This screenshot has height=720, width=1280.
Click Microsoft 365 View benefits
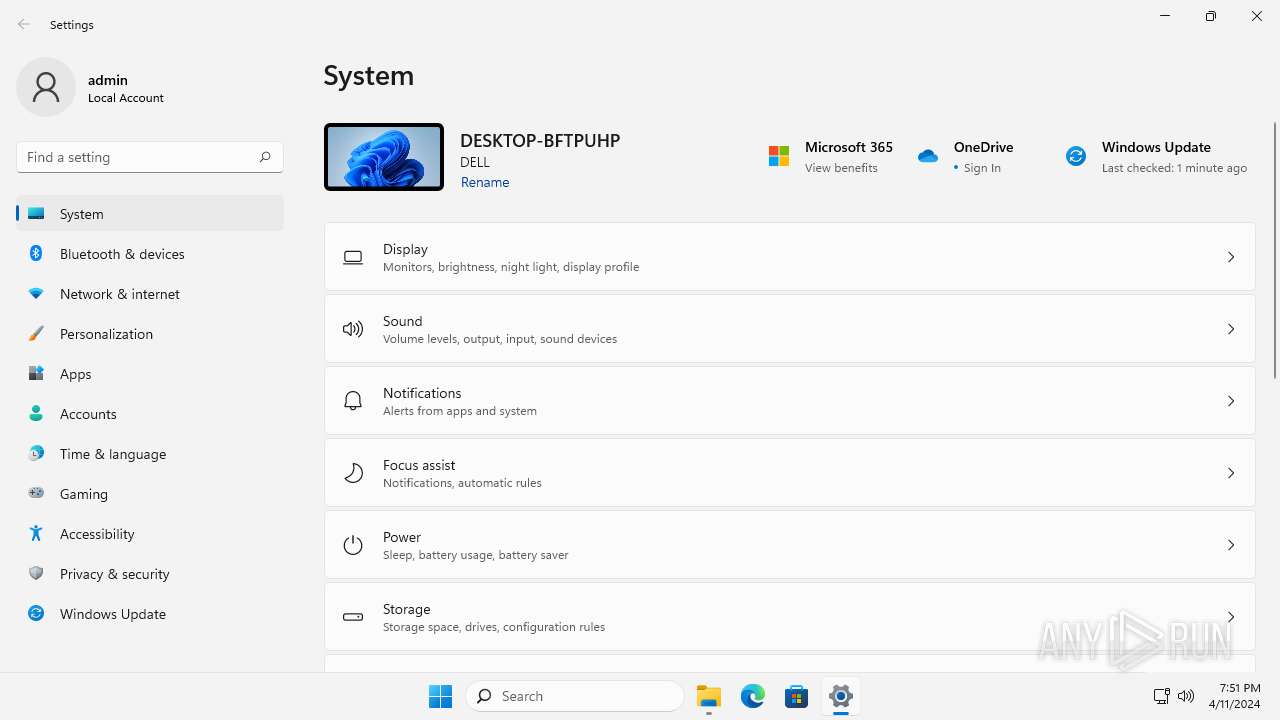[841, 168]
